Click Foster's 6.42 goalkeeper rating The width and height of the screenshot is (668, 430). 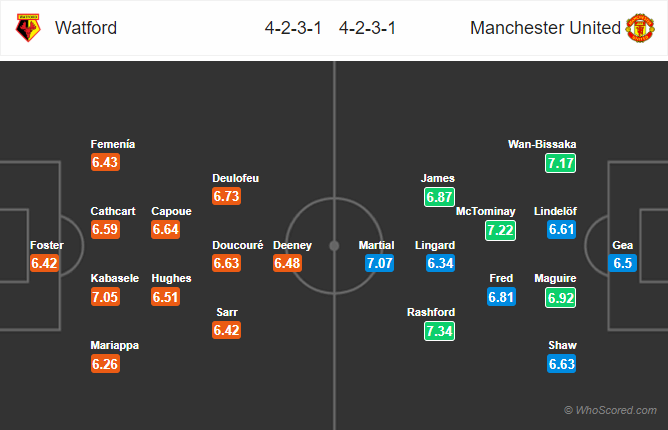tap(44, 263)
